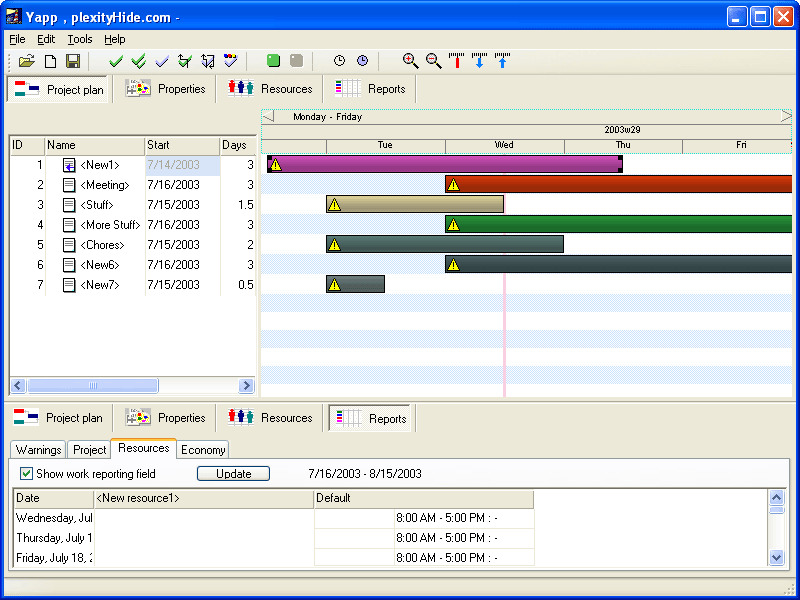The image size is (800, 600).
Task: Move the timeline right with the arrow
Action: [786, 116]
